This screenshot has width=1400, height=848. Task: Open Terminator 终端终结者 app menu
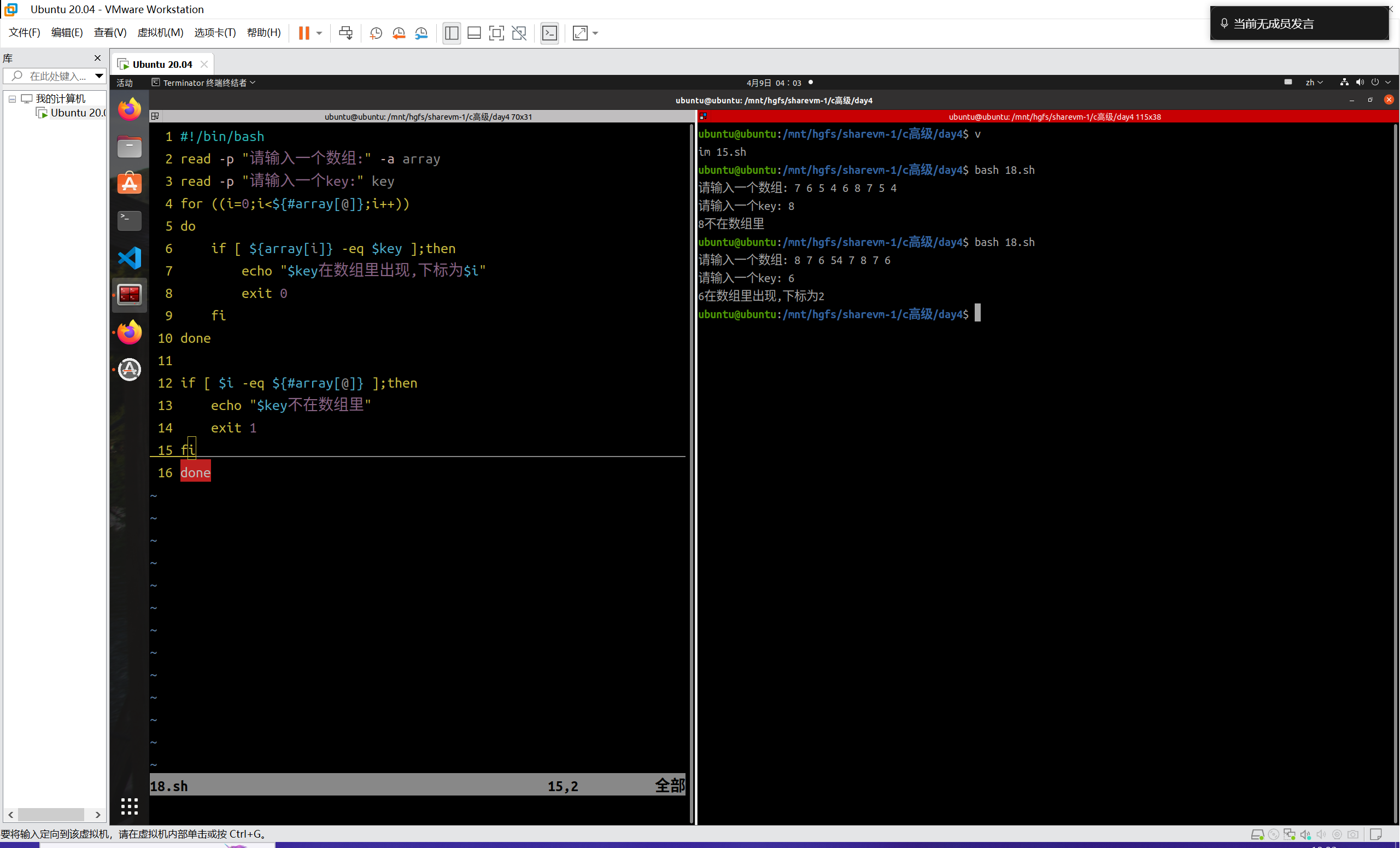tap(204, 83)
